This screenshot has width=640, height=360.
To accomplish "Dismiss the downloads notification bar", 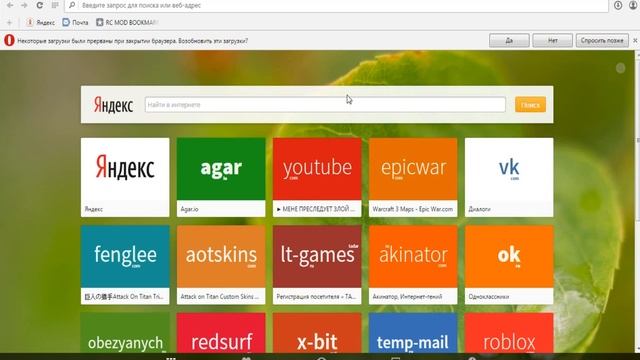I will tap(635, 40).
